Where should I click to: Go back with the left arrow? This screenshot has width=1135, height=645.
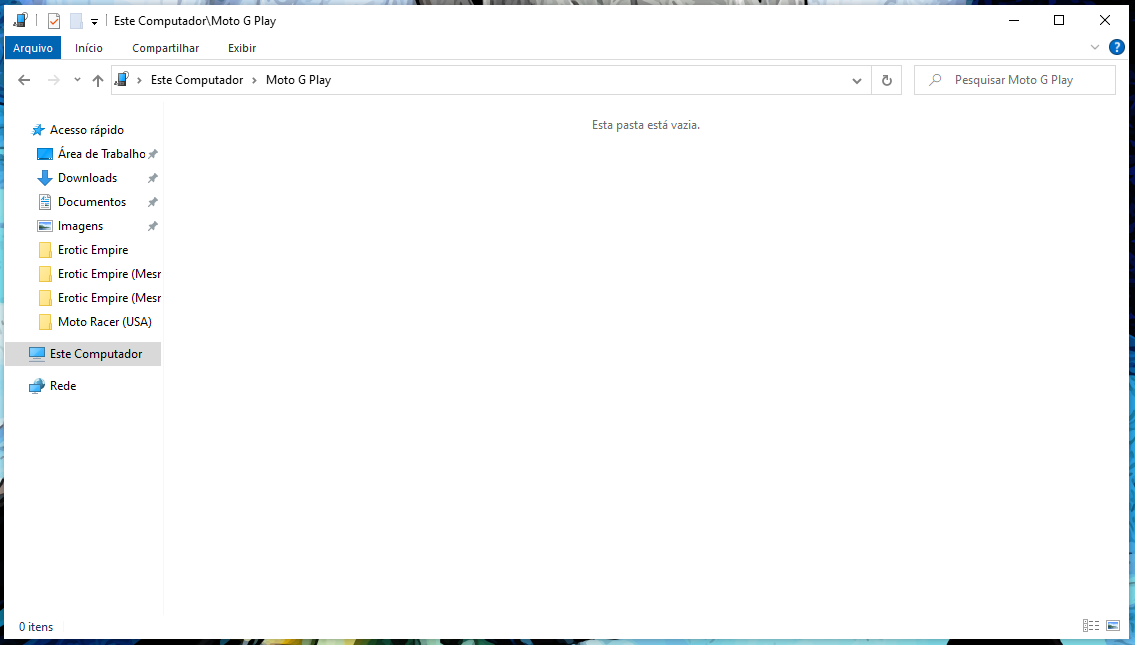[x=24, y=80]
